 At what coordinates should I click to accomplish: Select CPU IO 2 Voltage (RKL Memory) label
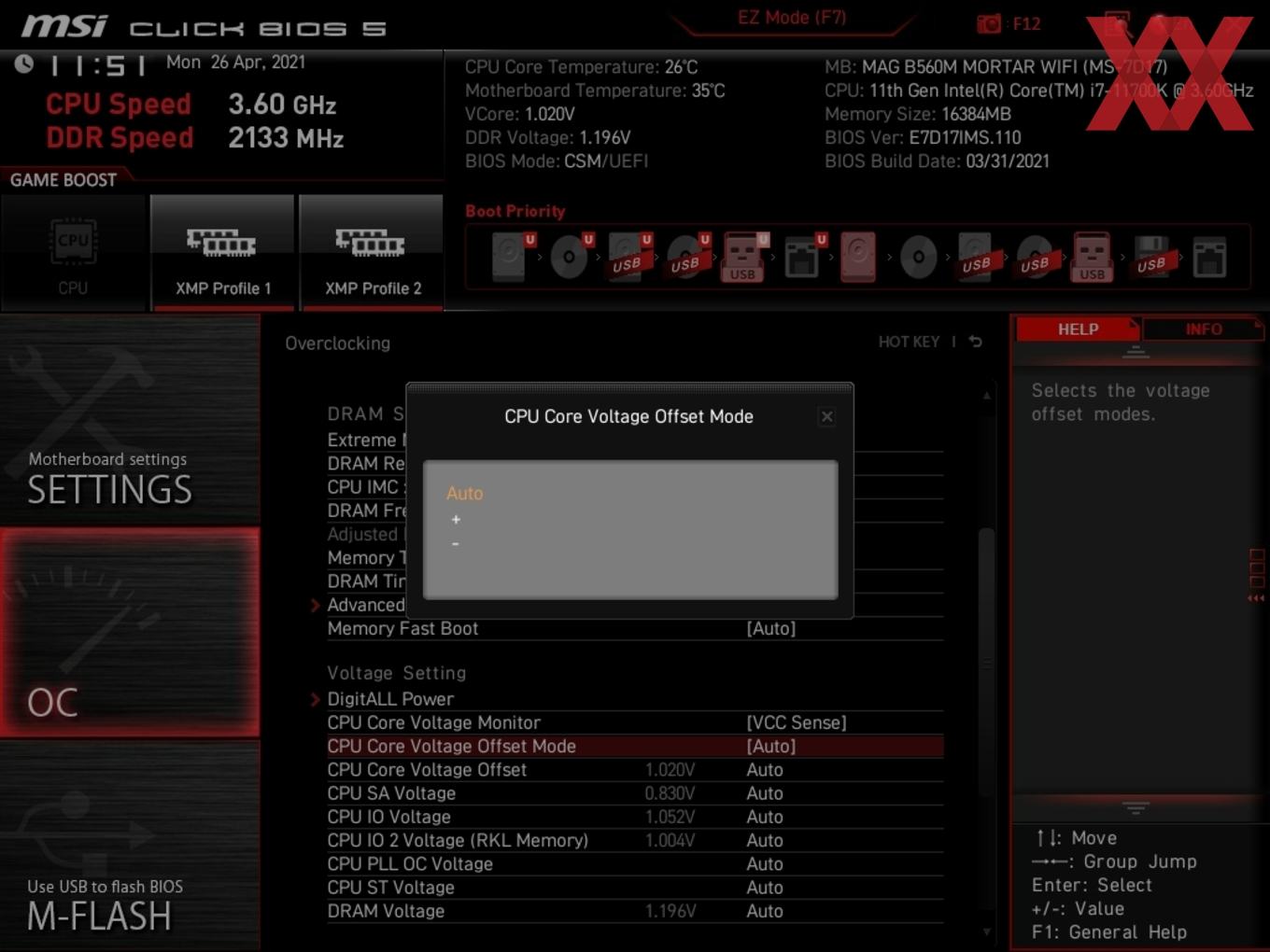(458, 840)
